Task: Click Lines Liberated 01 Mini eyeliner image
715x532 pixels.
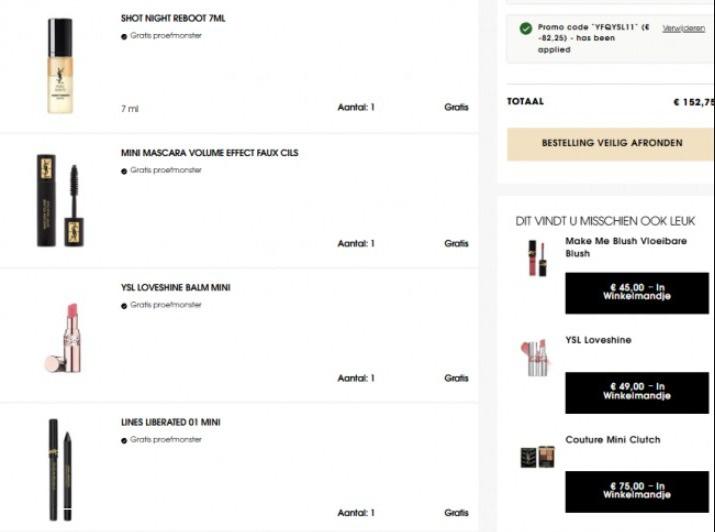Action: [x=60, y=468]
